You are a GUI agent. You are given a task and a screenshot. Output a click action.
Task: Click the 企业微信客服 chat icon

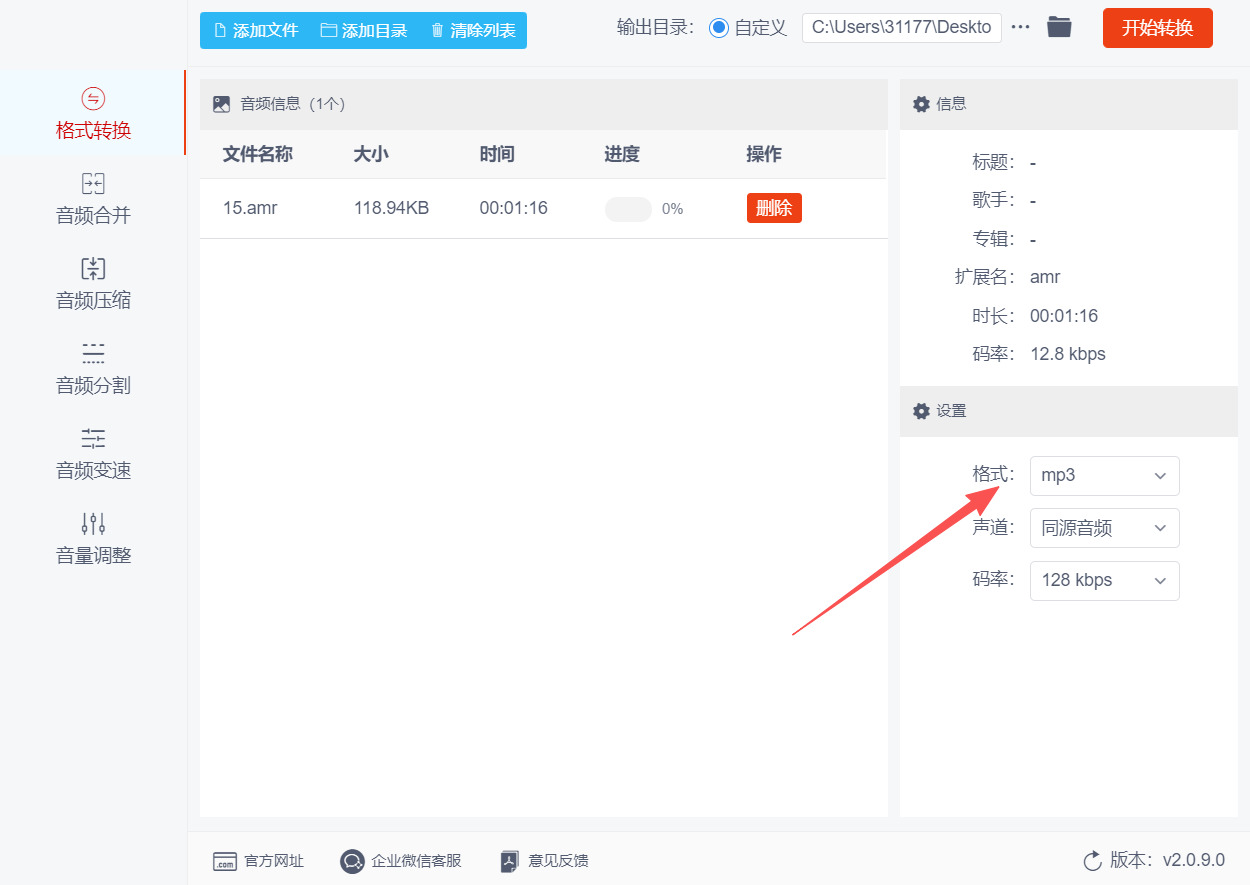(352, 861)
